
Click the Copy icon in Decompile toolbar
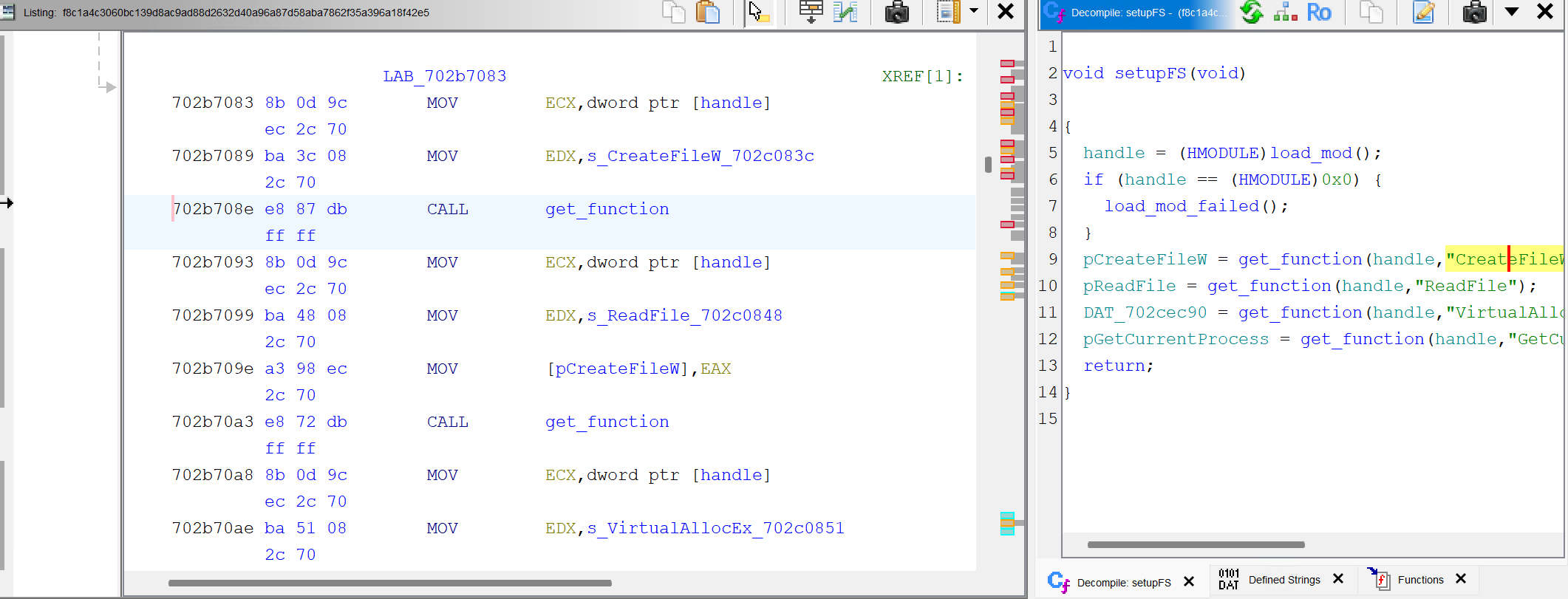(1371, 12)
